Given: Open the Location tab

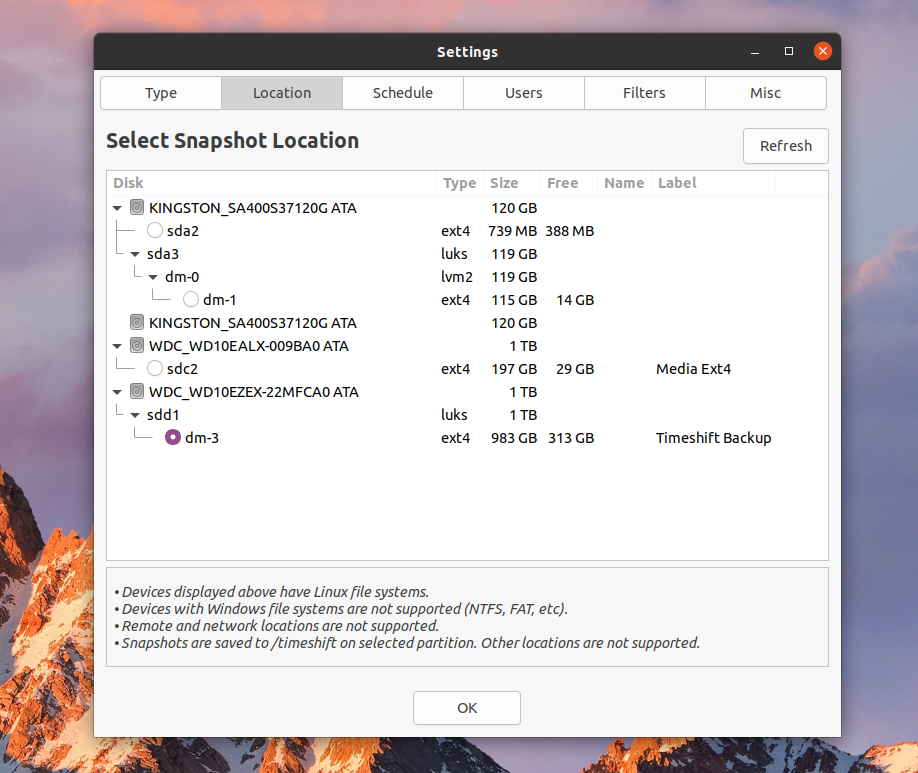Looking at the screenshot, I should click(282, 93).
